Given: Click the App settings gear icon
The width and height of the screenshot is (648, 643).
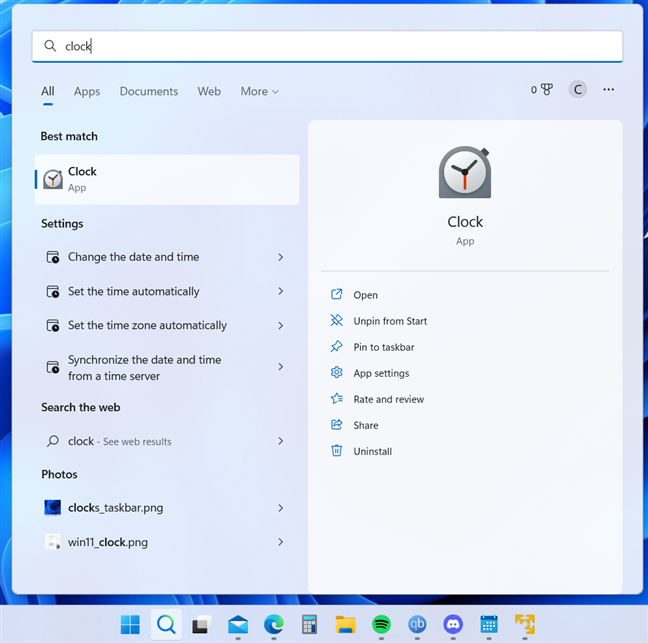Looking at the screenshot, I should click(336, 372).
